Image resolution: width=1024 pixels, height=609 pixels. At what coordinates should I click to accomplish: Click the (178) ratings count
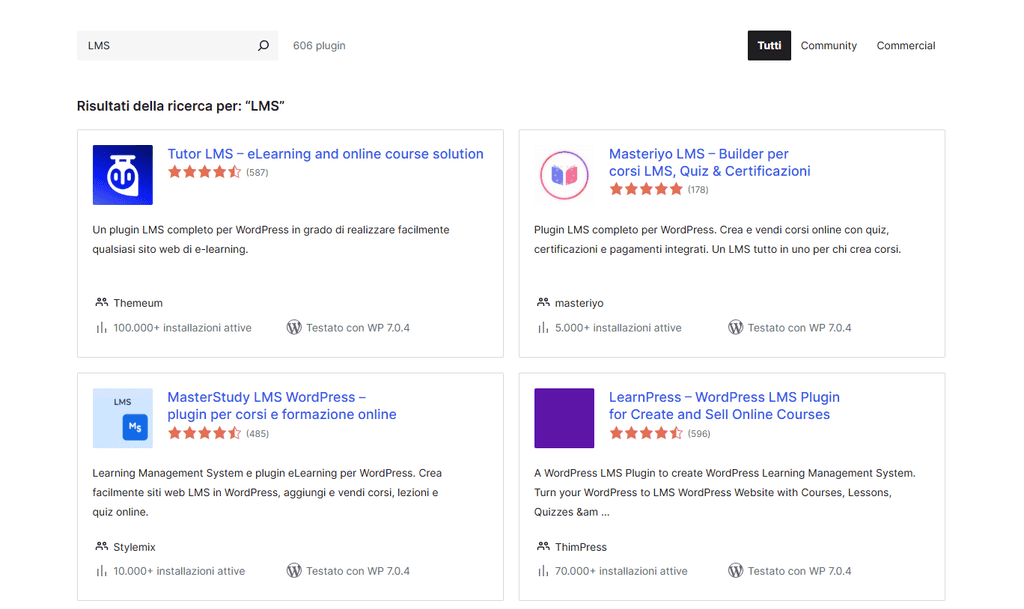tap(697, 190)
